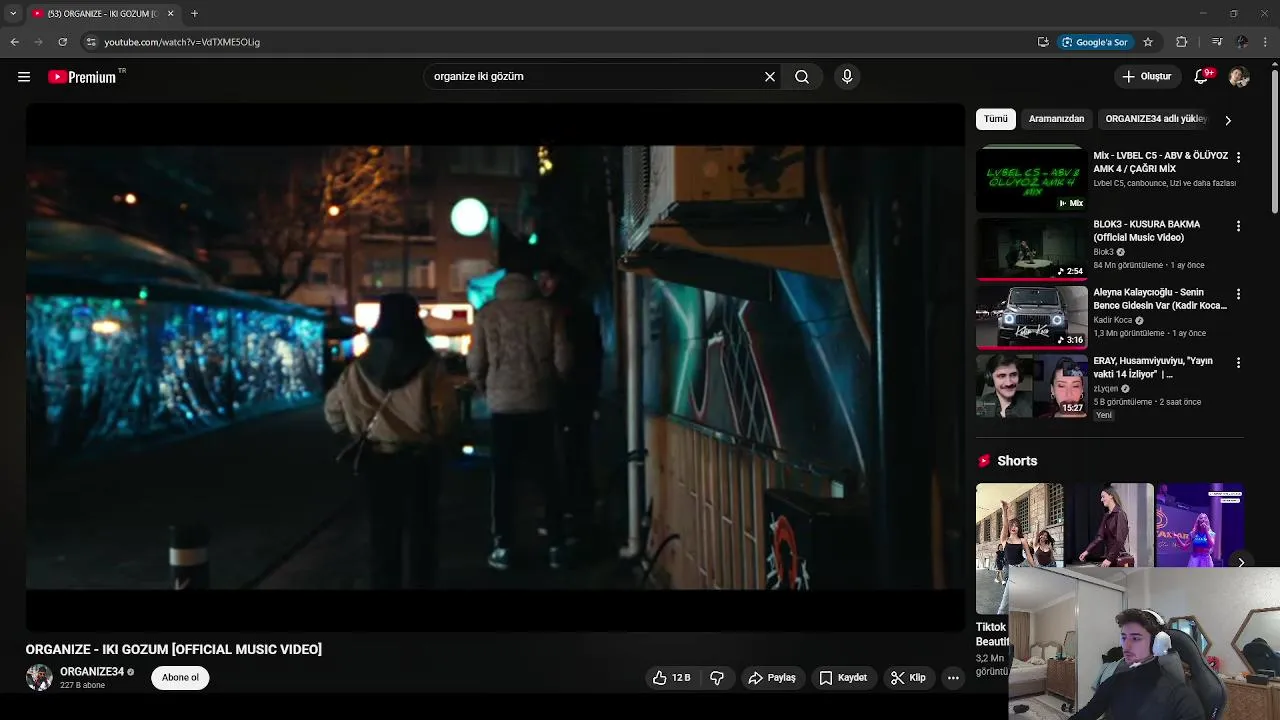Click the Blok3 channel name
1280x720 pixels.
[1103, 252]
